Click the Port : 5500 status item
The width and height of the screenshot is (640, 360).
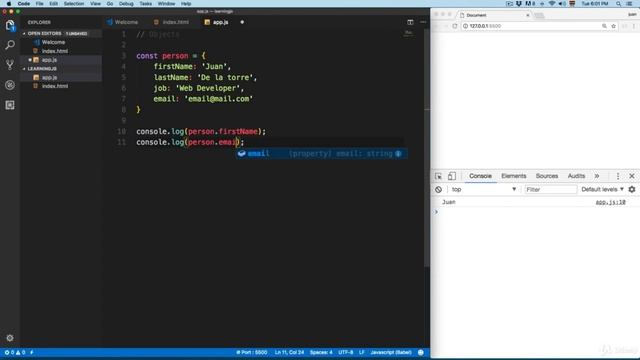point(251,352)
